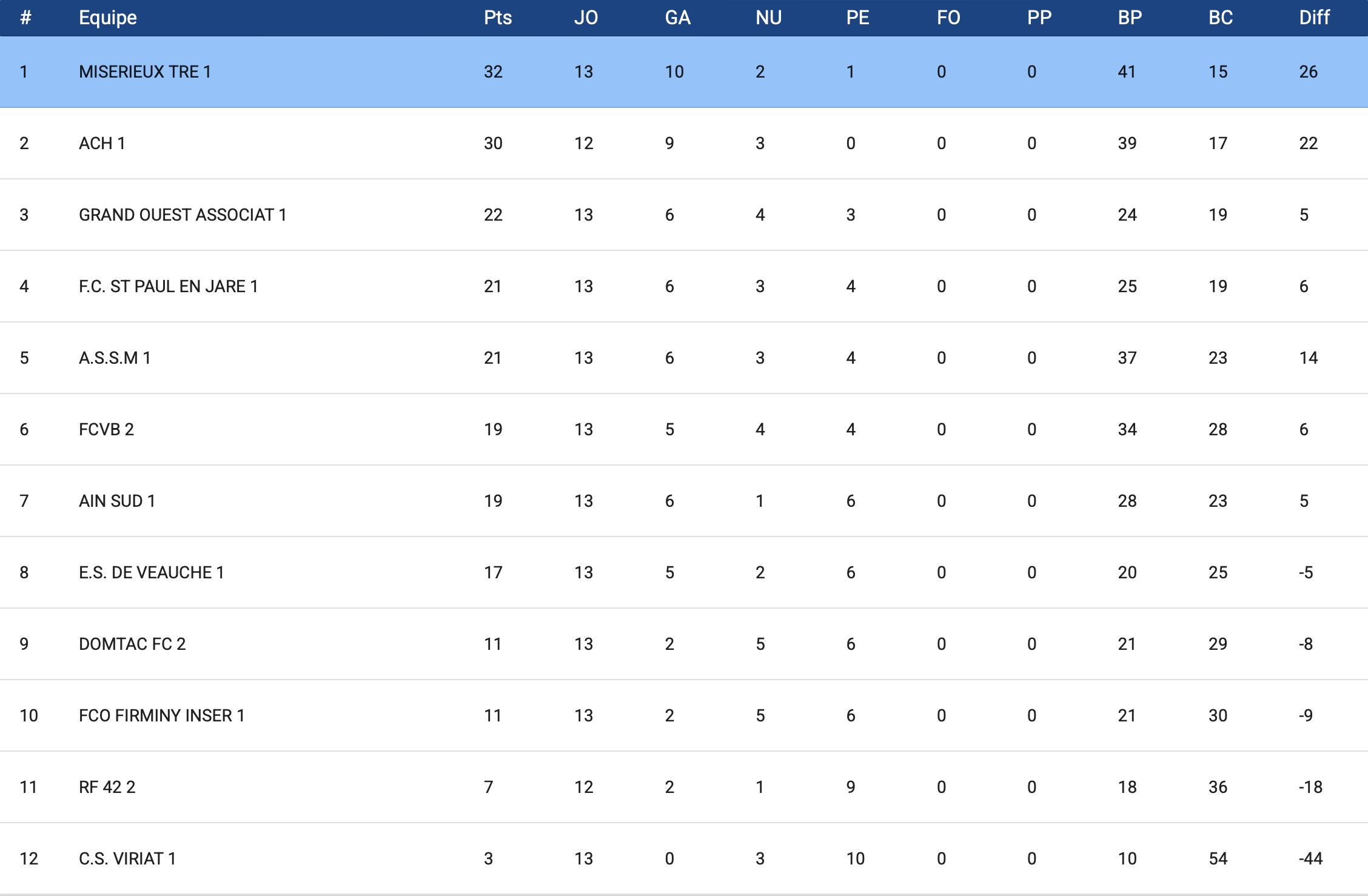
Task: Click E.S. DE VEAUCHE 1 team
Action: pyautogui.click(x=151, y=572)
